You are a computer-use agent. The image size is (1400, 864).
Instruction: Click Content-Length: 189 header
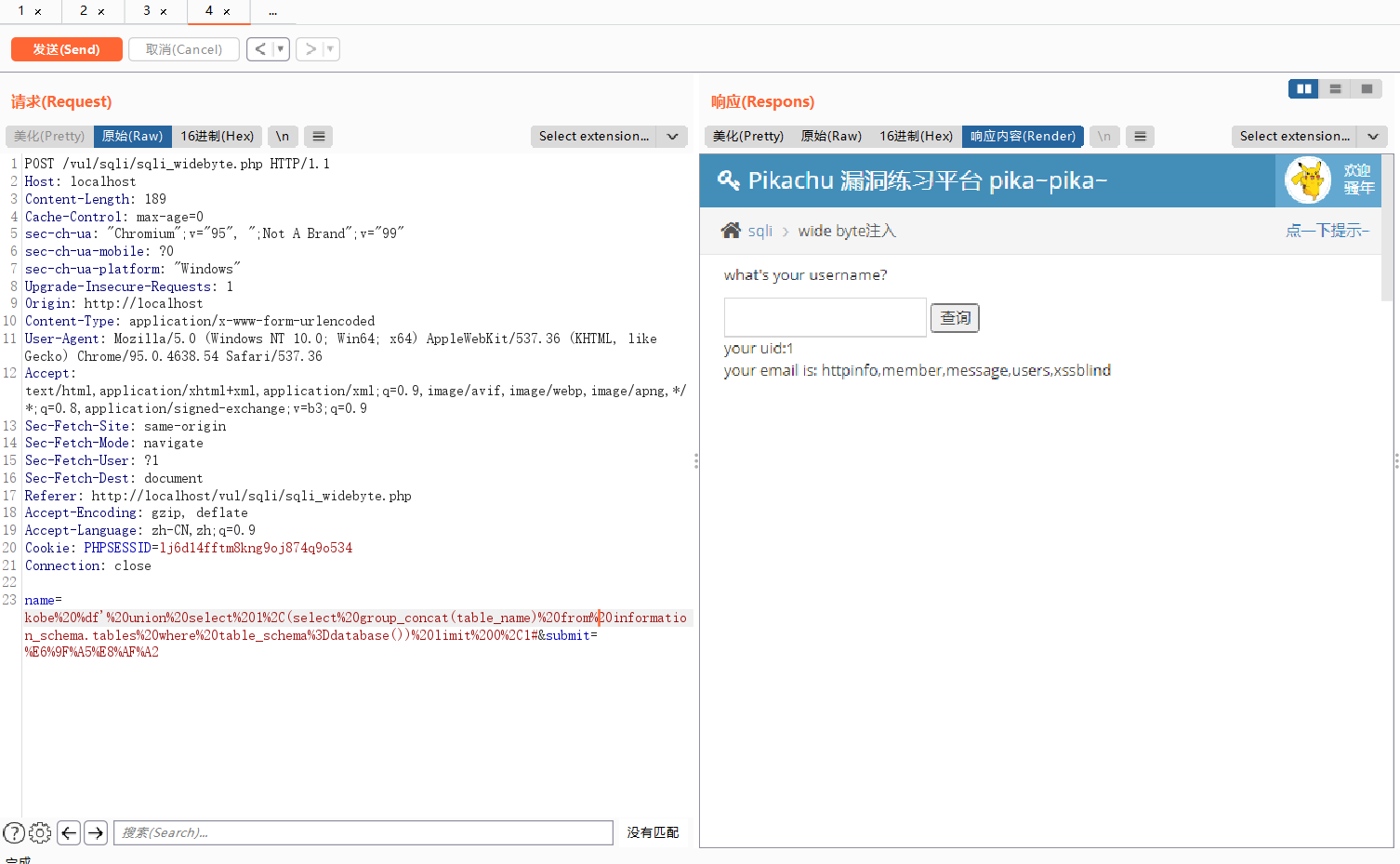point(96,199)
